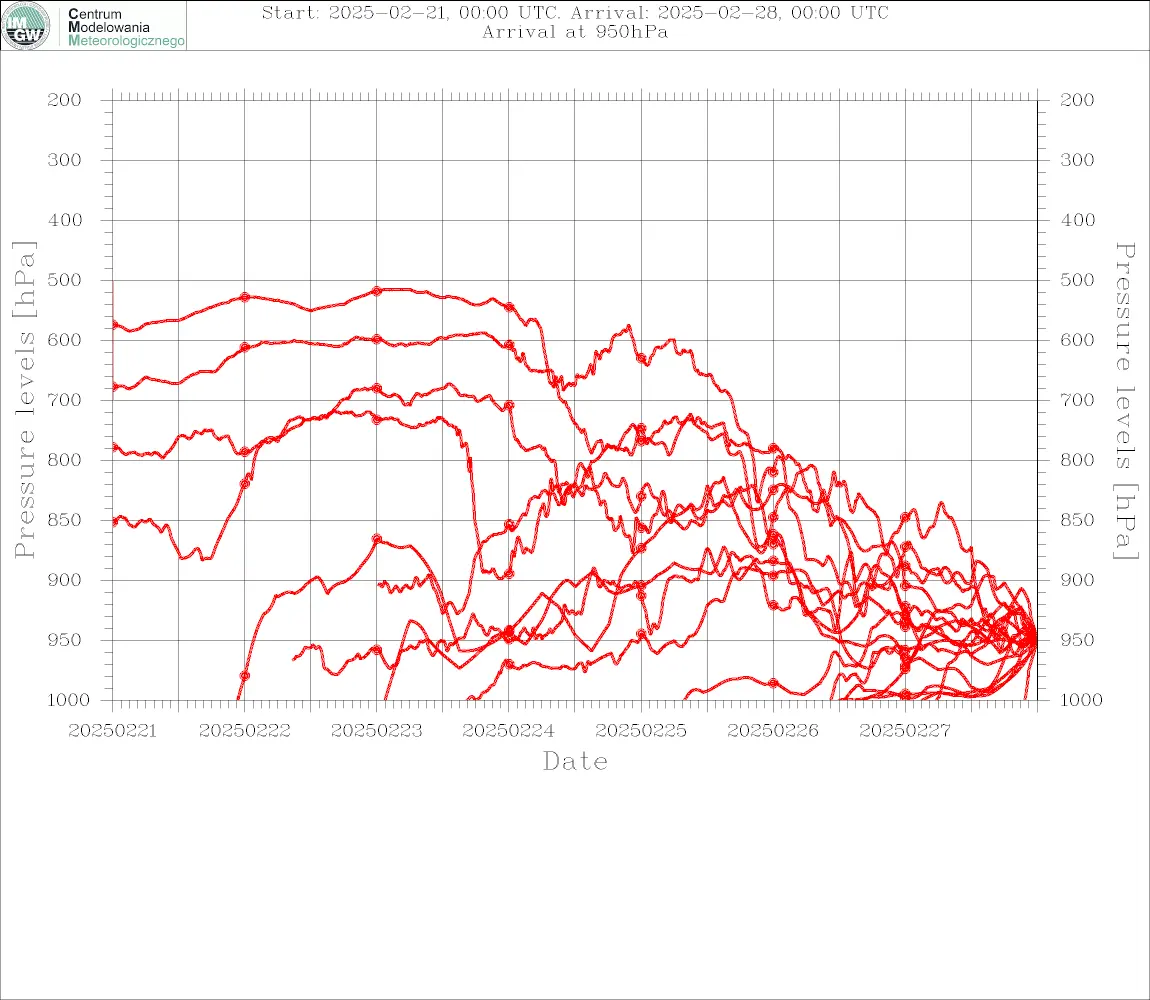Click the x-axis date label 20250222
This screenshot has height=1000, width=1150.
(245, 731)
